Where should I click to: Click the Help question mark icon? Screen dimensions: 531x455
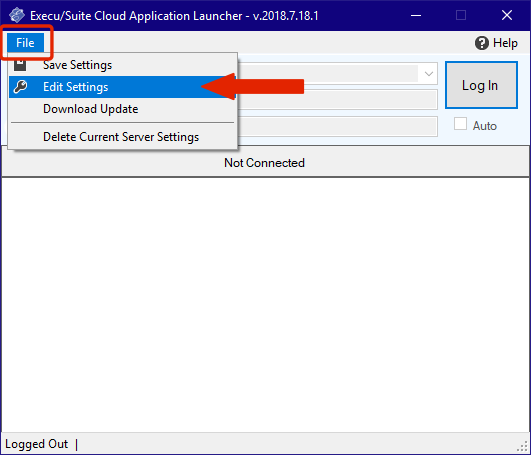(482, 43)
